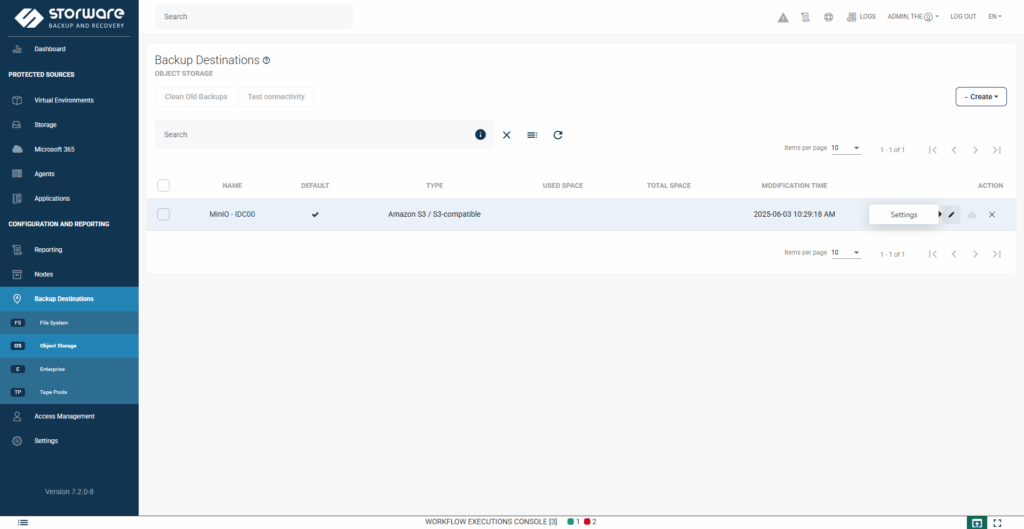
Task: Tick the checkbox for MinIO - IDC00 row
Action: 164,214
